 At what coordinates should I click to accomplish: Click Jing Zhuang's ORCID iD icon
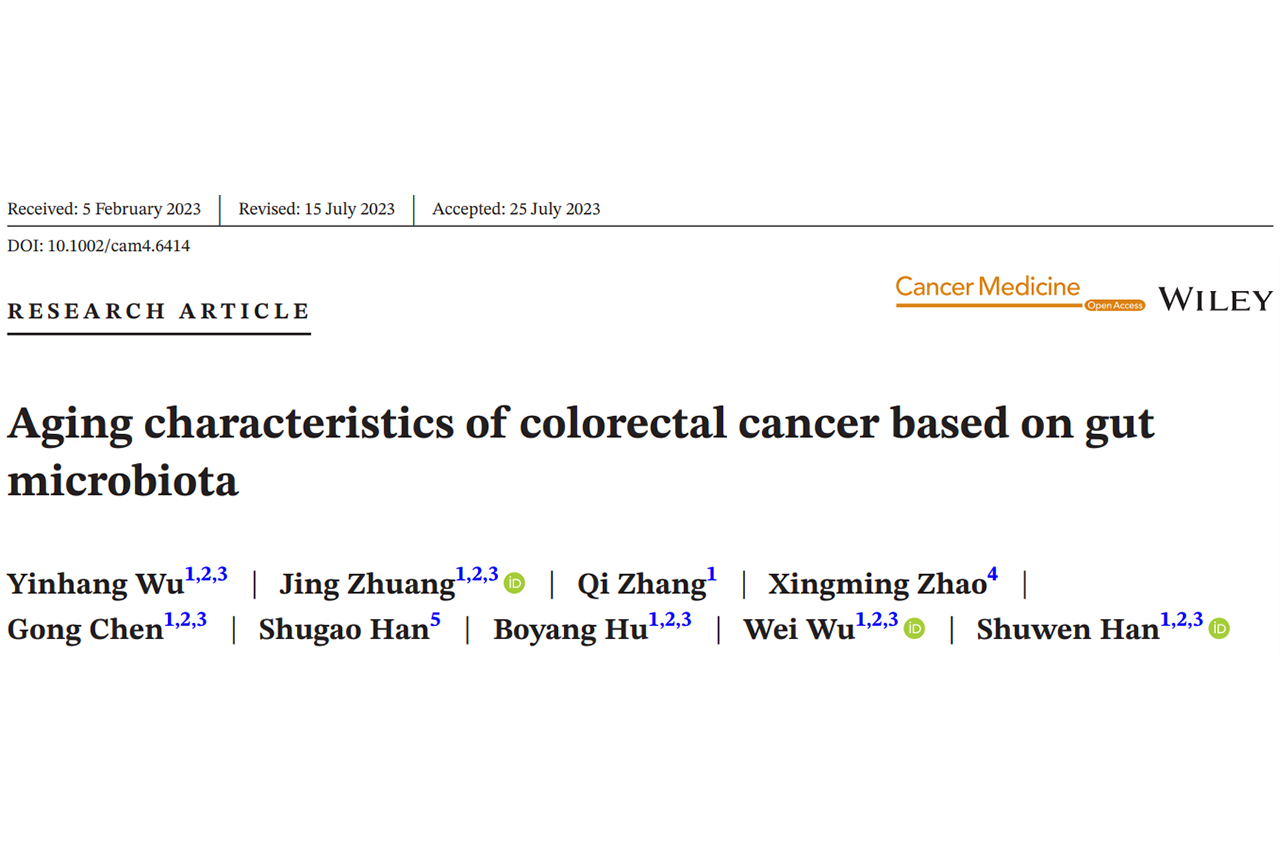514,583
